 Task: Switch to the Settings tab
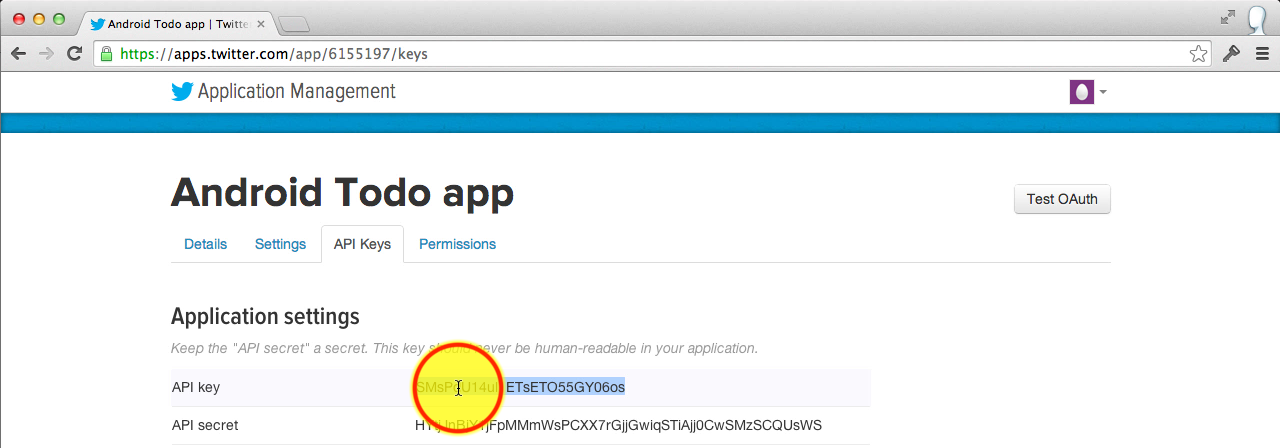coord(280,244)
